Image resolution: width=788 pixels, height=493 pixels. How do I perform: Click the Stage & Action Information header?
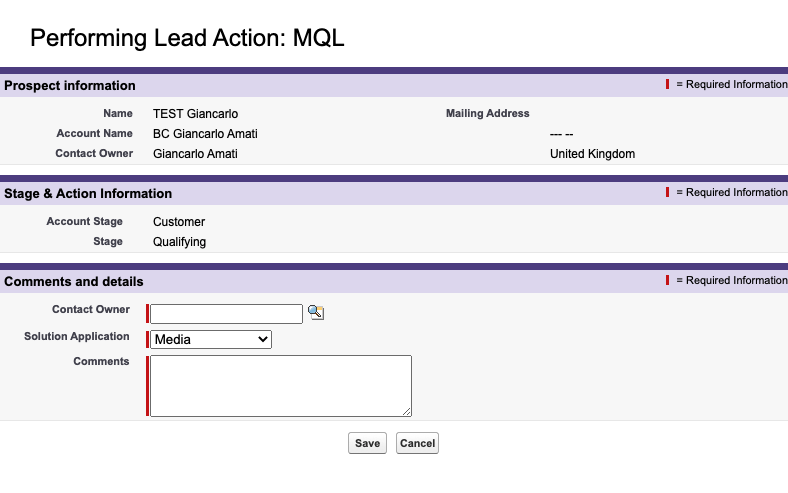pos(88,194)
